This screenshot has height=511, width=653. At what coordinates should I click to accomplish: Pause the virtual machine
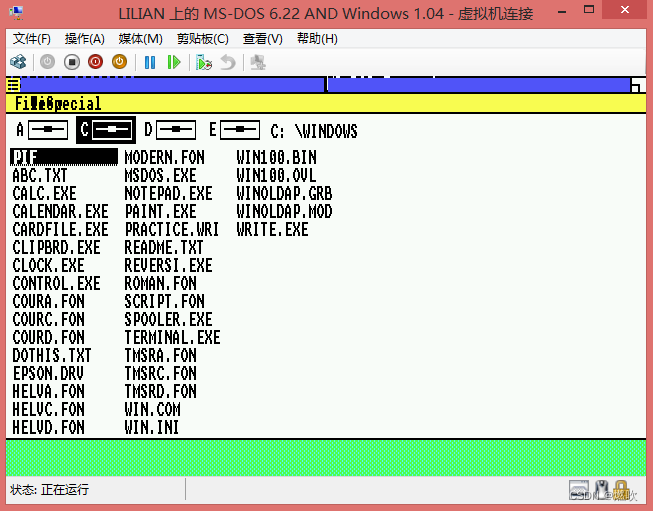point(150,62)
